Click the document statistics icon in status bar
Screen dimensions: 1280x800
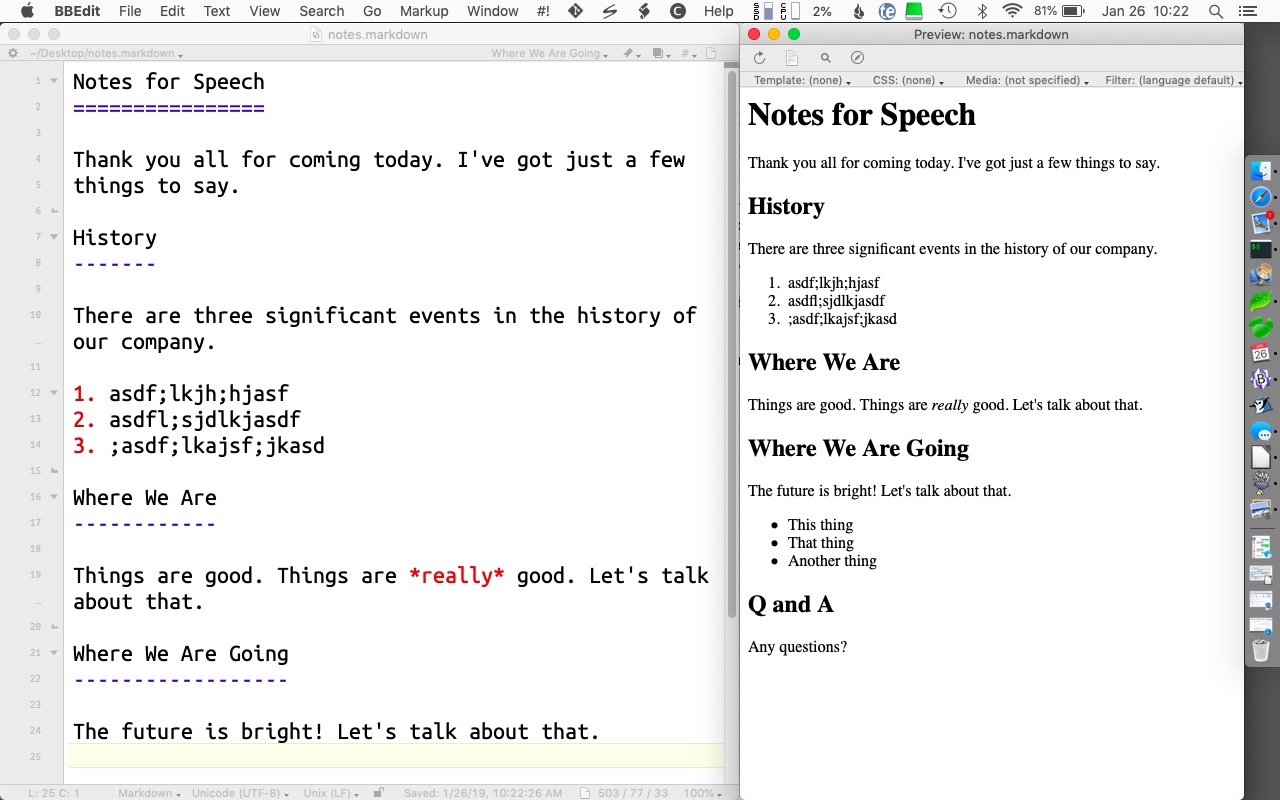[585, 793]
